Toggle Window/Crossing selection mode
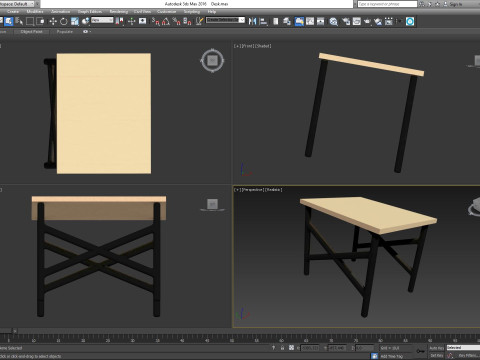The image size is (480, 360). pyautogui.click(x=40, y=21)
